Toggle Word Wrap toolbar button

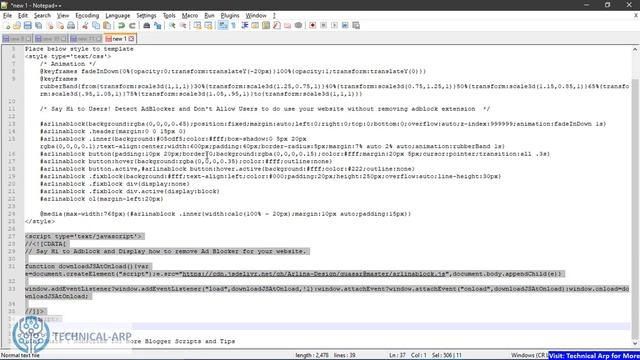[x=223, y=25]
